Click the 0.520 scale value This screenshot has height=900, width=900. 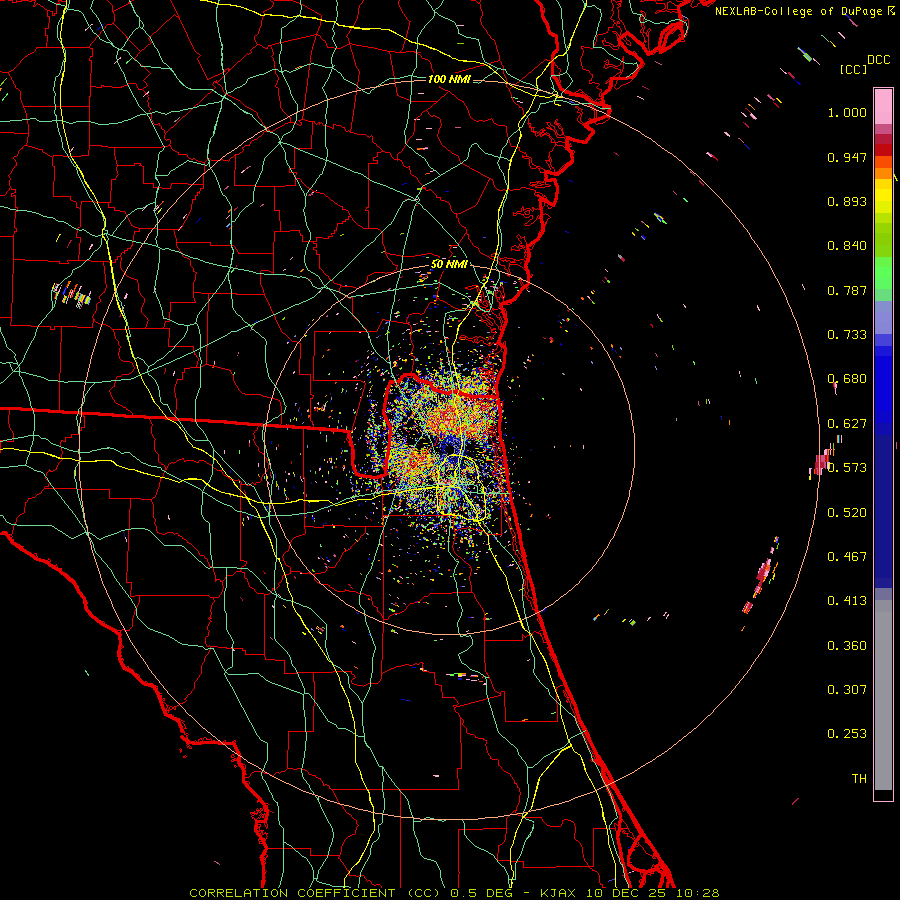pyautogui.click(x=847, y=513)
